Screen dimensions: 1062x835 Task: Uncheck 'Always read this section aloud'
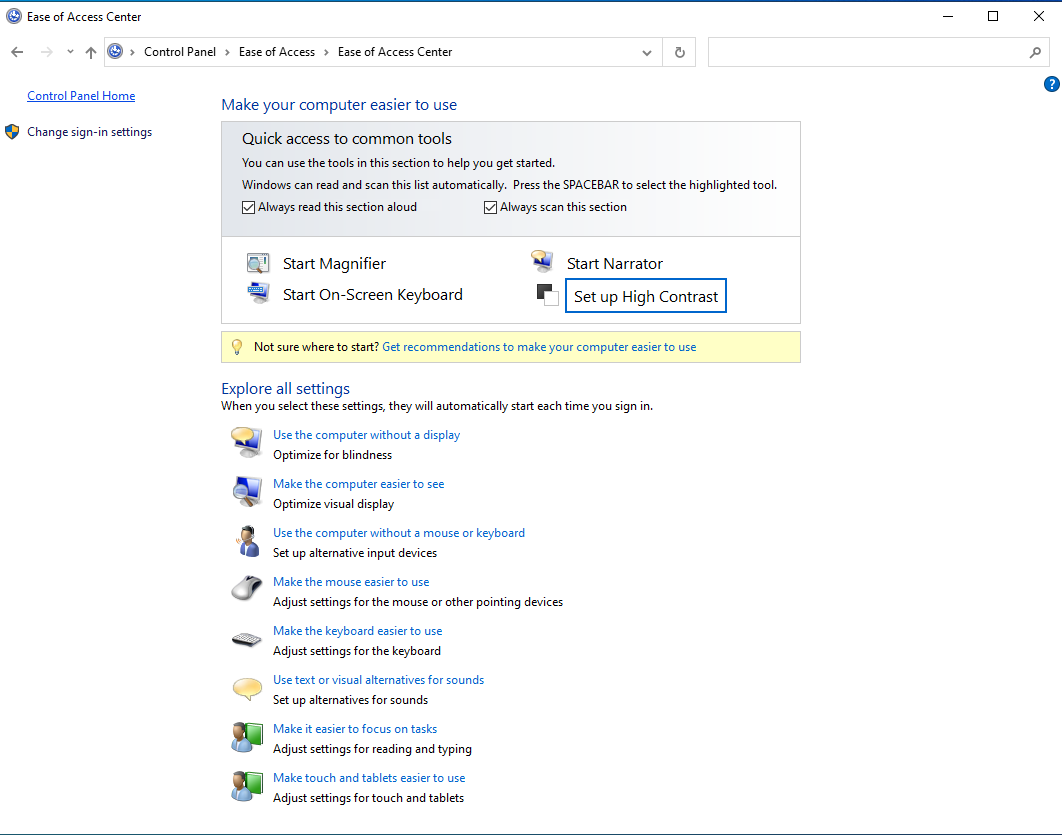tap(249, 207)
